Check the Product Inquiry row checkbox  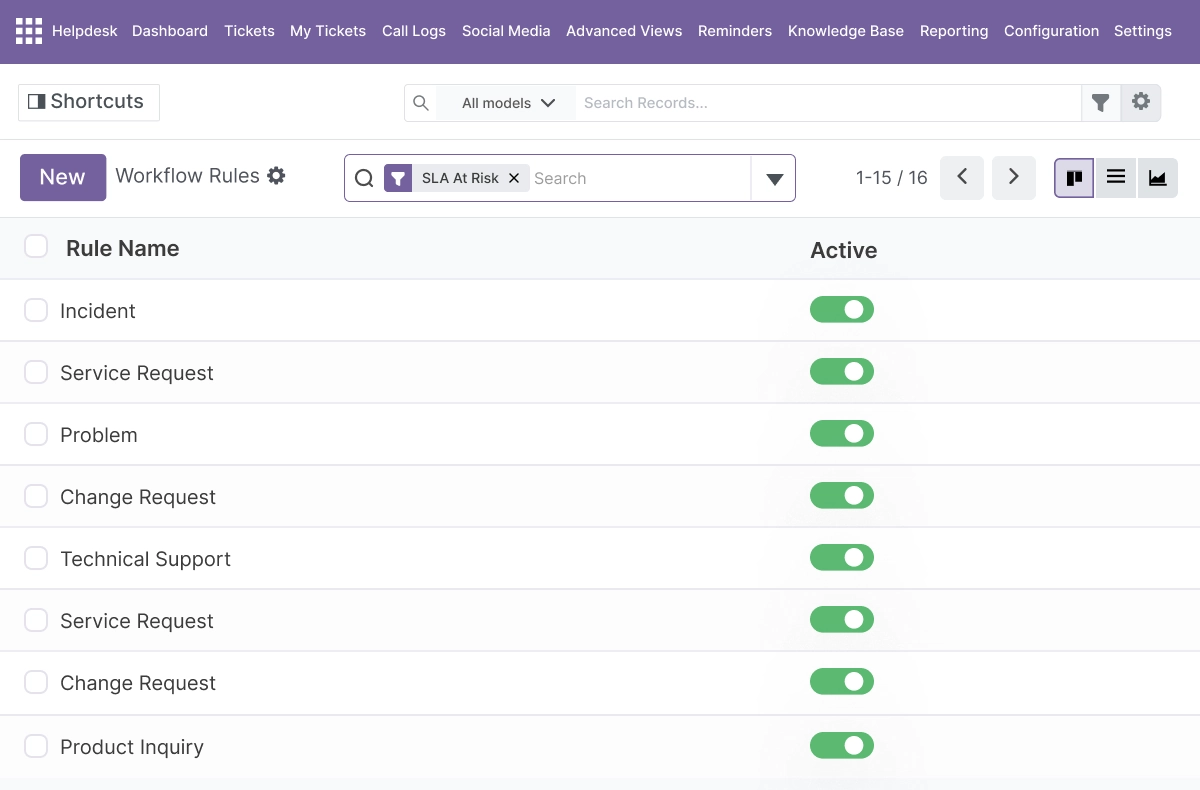tap(36, 746)
